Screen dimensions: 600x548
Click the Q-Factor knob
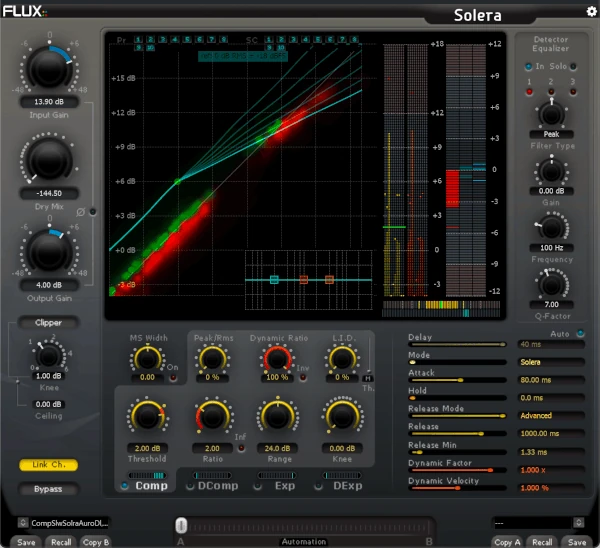(x=551, y=285)
